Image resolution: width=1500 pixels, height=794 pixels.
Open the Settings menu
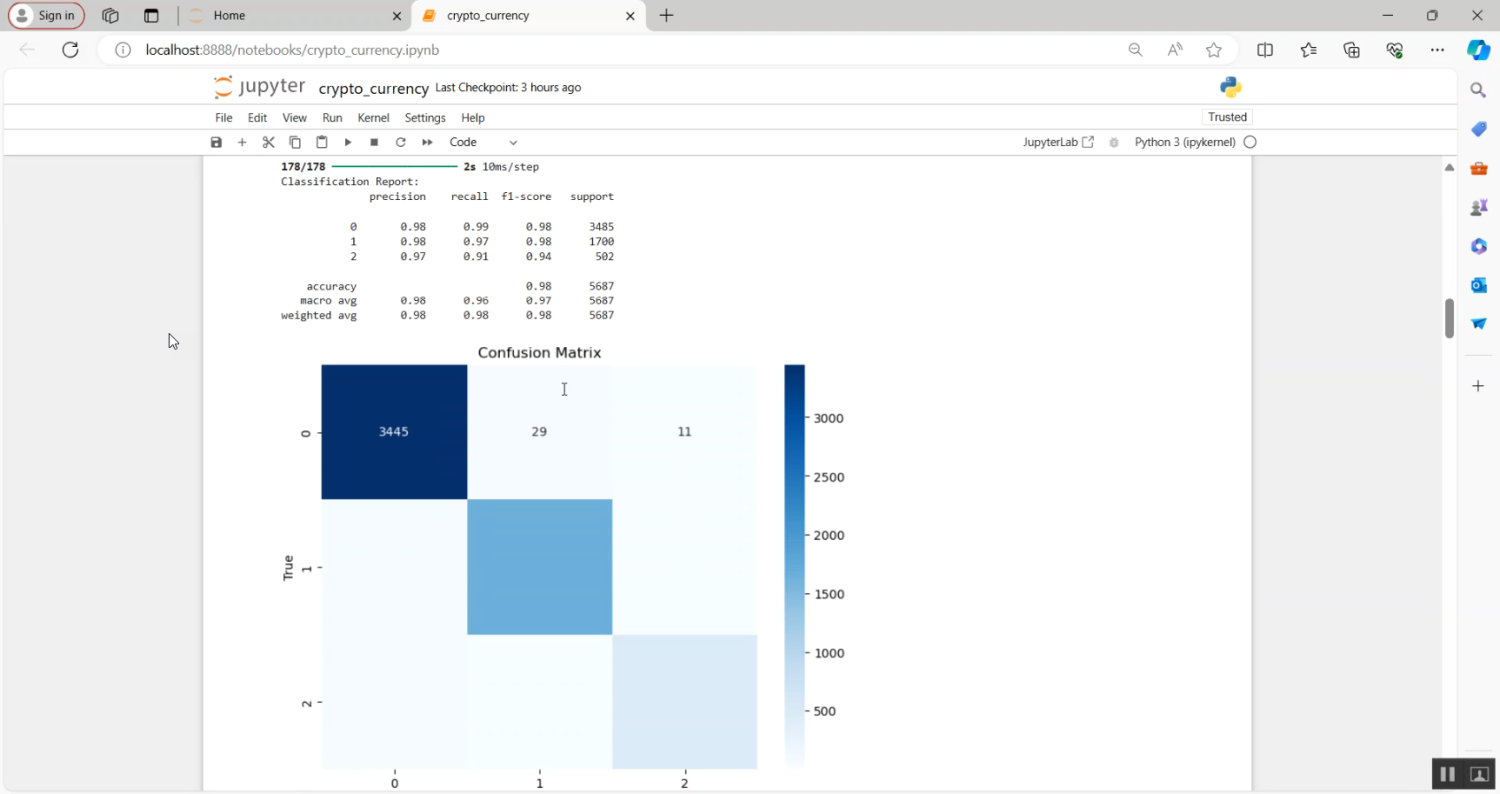click(425, 118)
